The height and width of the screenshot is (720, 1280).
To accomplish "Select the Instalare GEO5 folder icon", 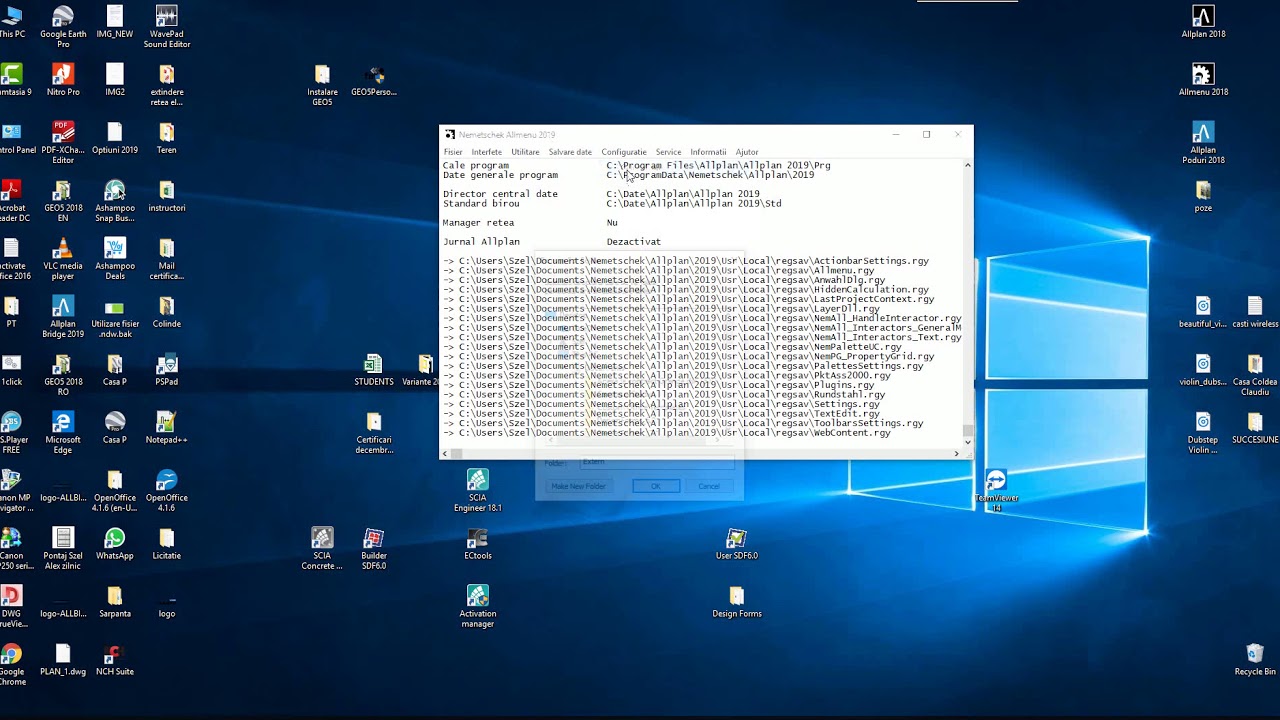I will point(322,85).
